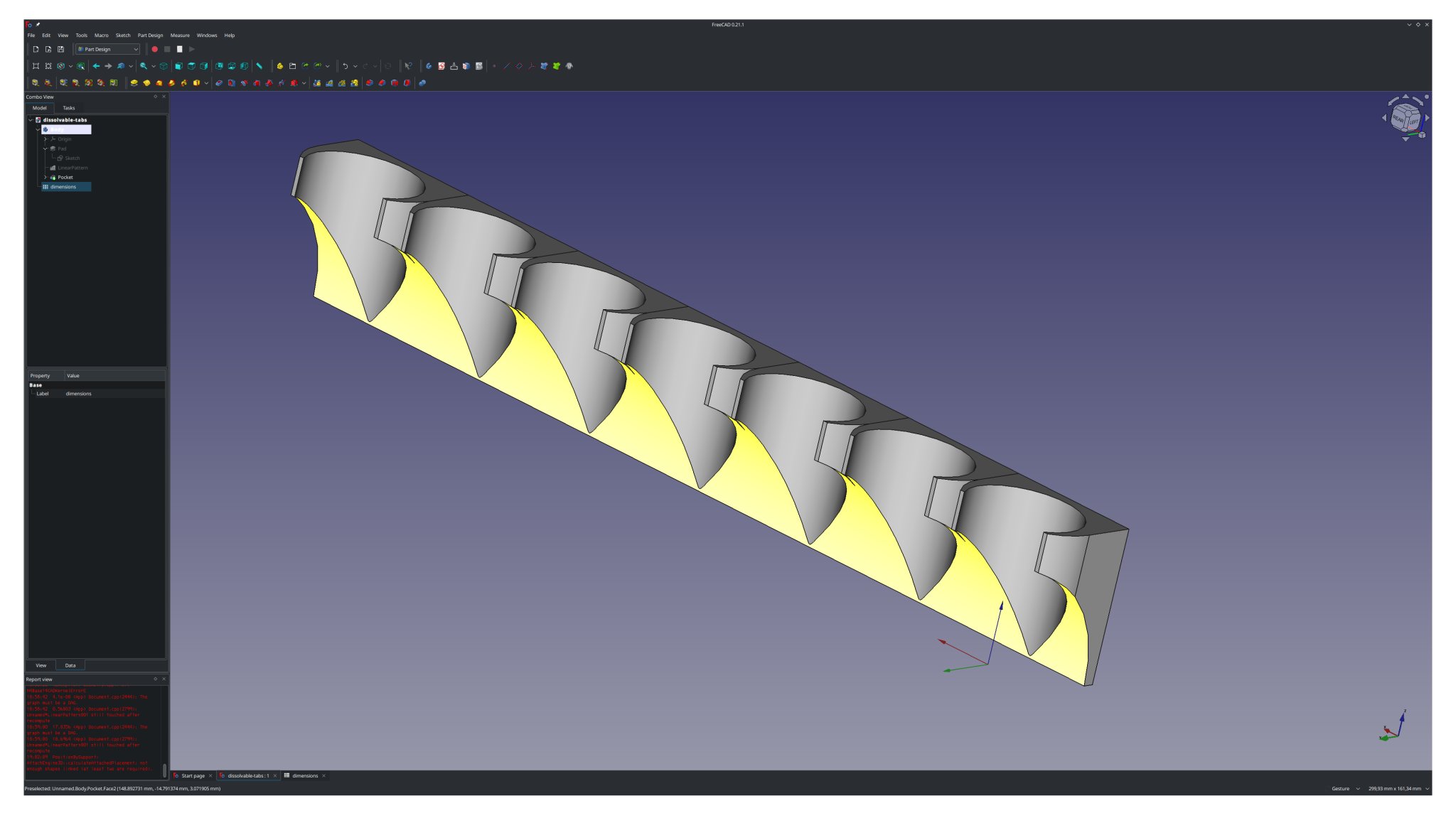Click the New document icon
This screenshot has width=1456, height=823.
(x=36, y=49)
